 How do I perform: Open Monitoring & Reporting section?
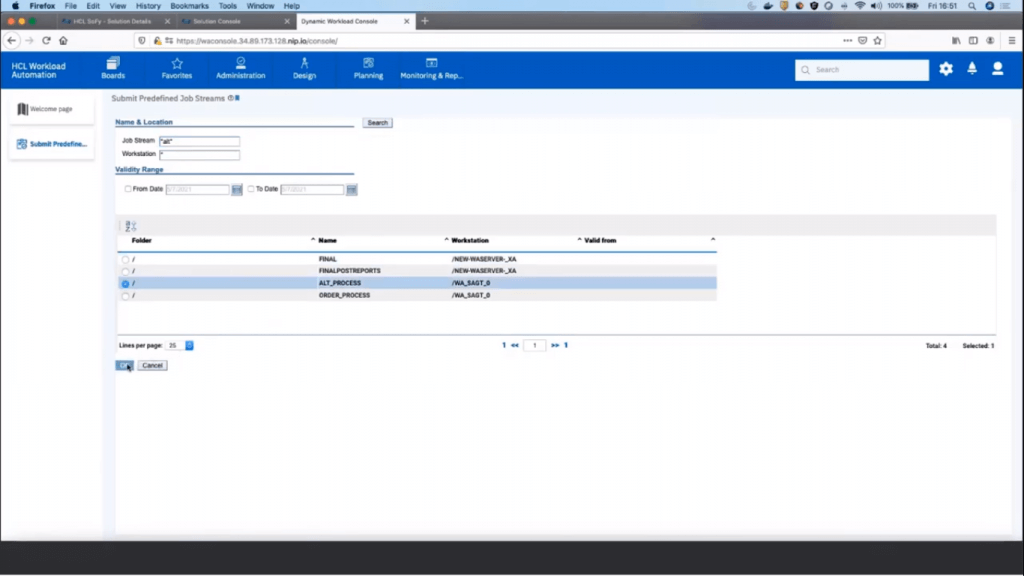point(431,69)
